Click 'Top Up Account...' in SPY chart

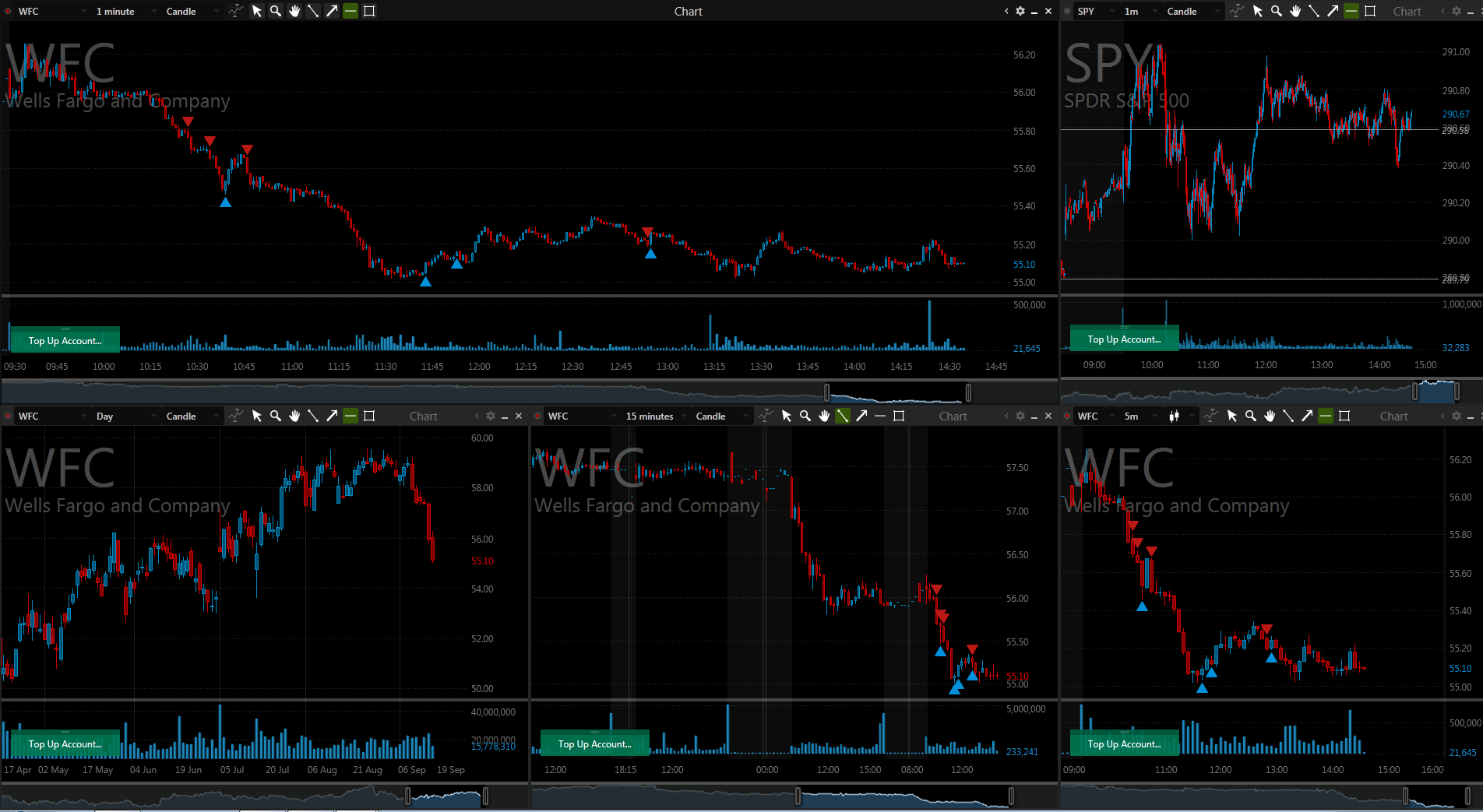coord(1124,339)
